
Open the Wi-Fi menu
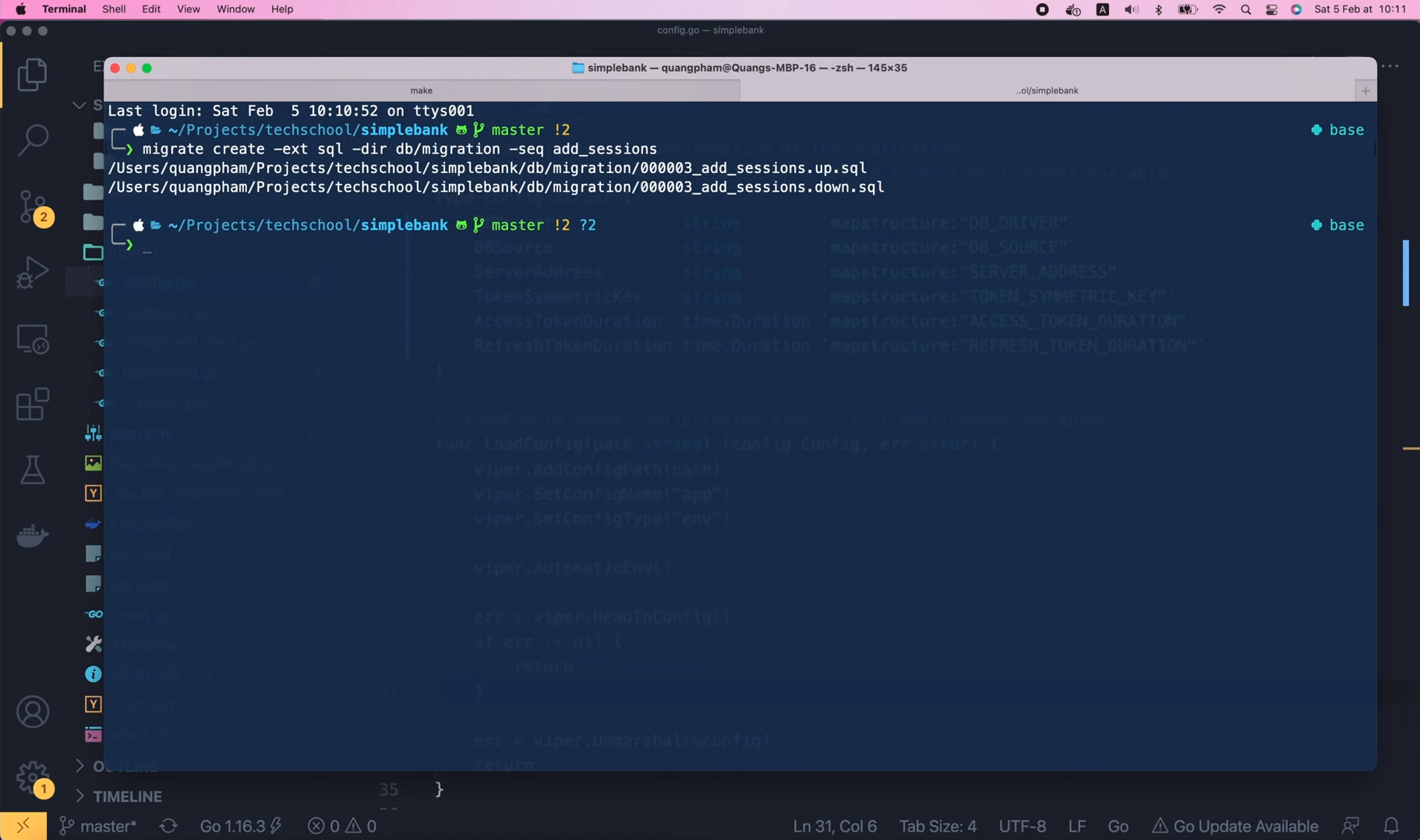click(x=1219, y=9)
